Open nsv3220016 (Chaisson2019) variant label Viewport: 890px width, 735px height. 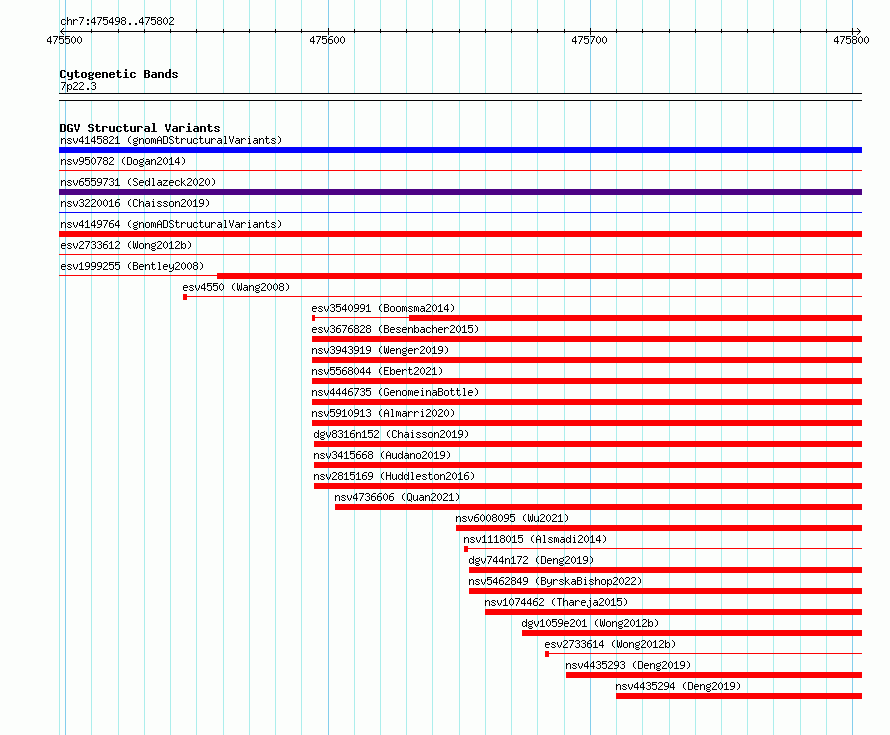pyautogui.click(x=135, y=203)
